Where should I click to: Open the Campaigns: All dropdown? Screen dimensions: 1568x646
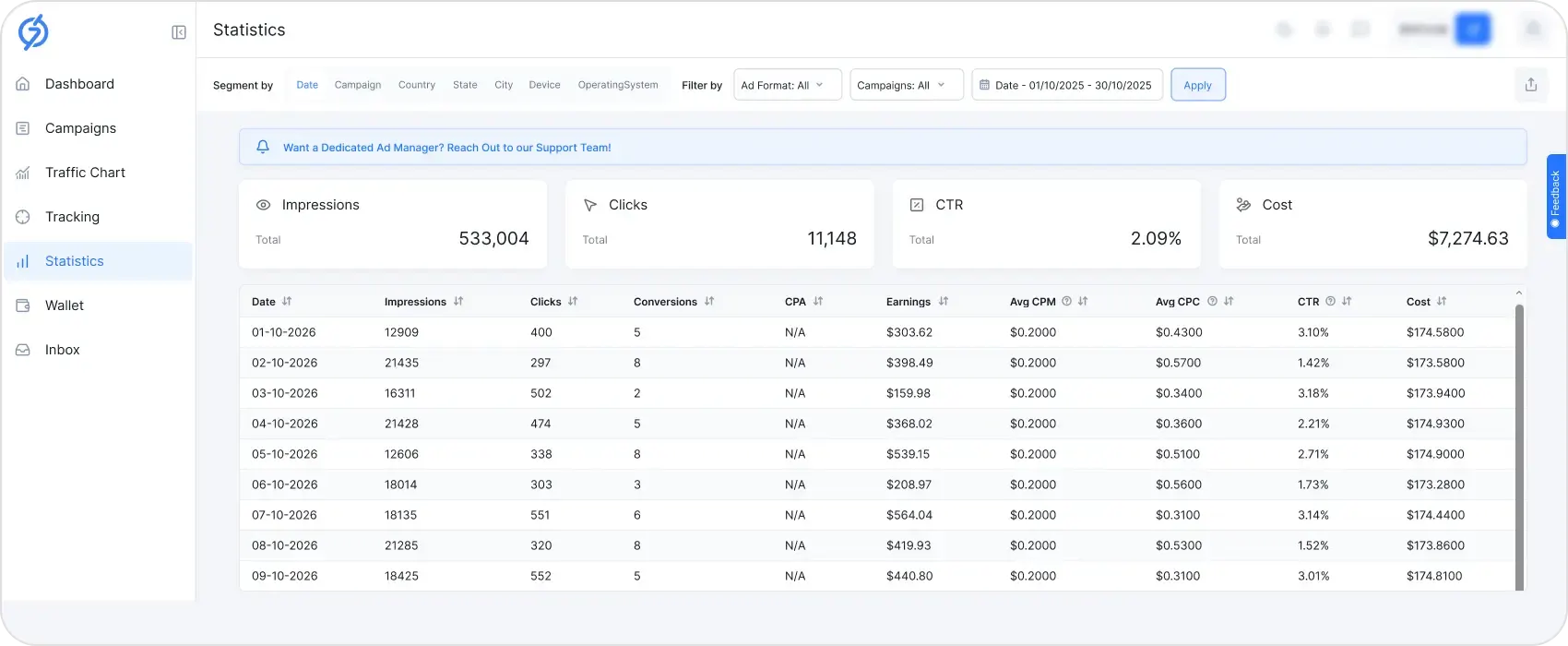pyautogui.click(x=907, y=85)
